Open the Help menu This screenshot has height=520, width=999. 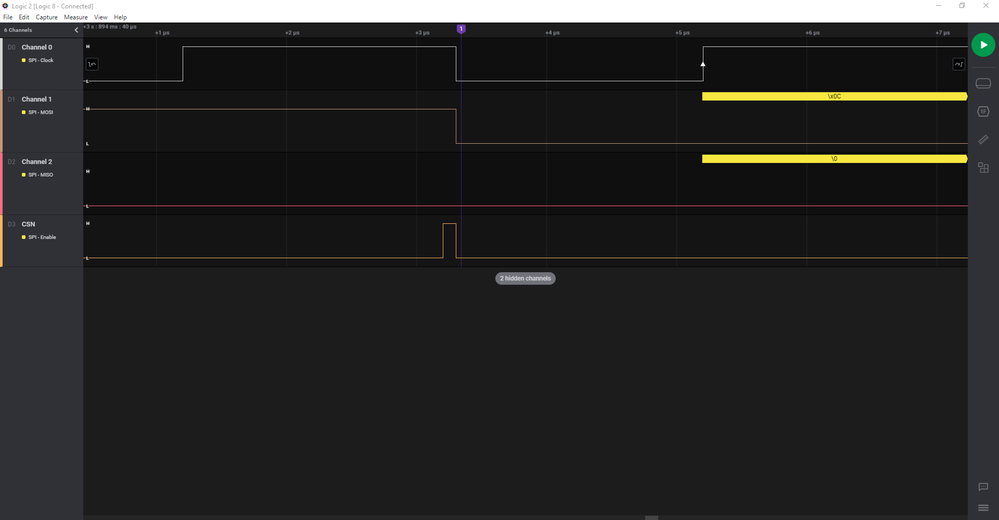pos(120,17)
